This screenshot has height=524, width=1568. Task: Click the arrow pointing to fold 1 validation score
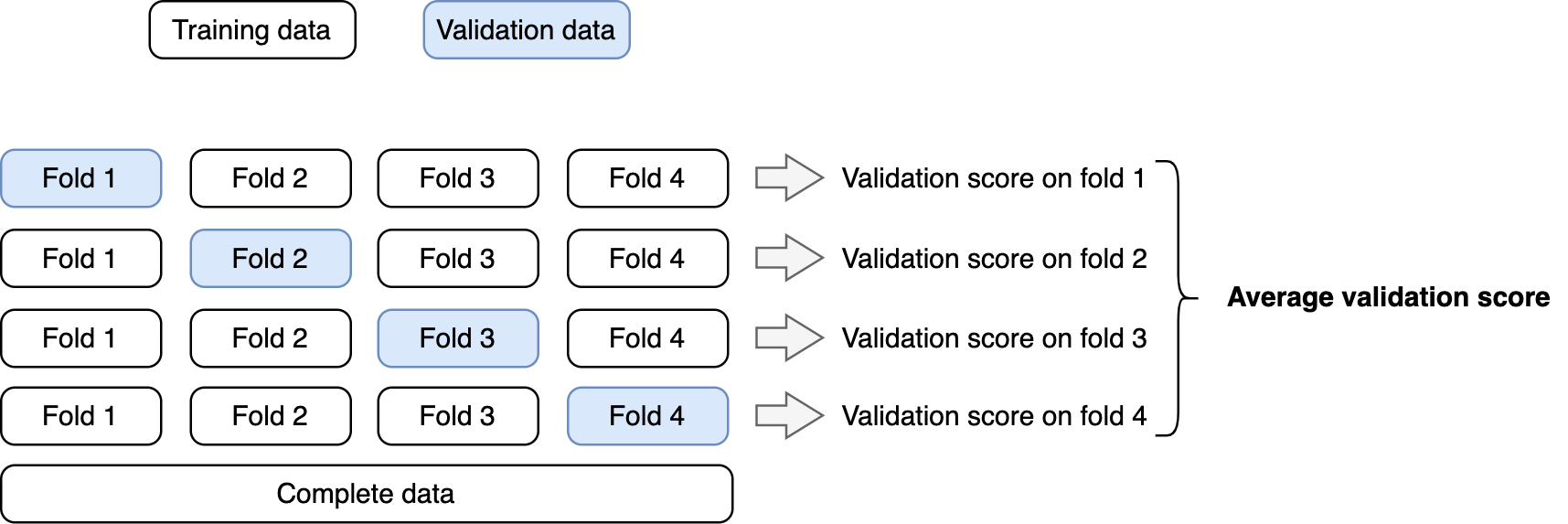click(789, 177)
